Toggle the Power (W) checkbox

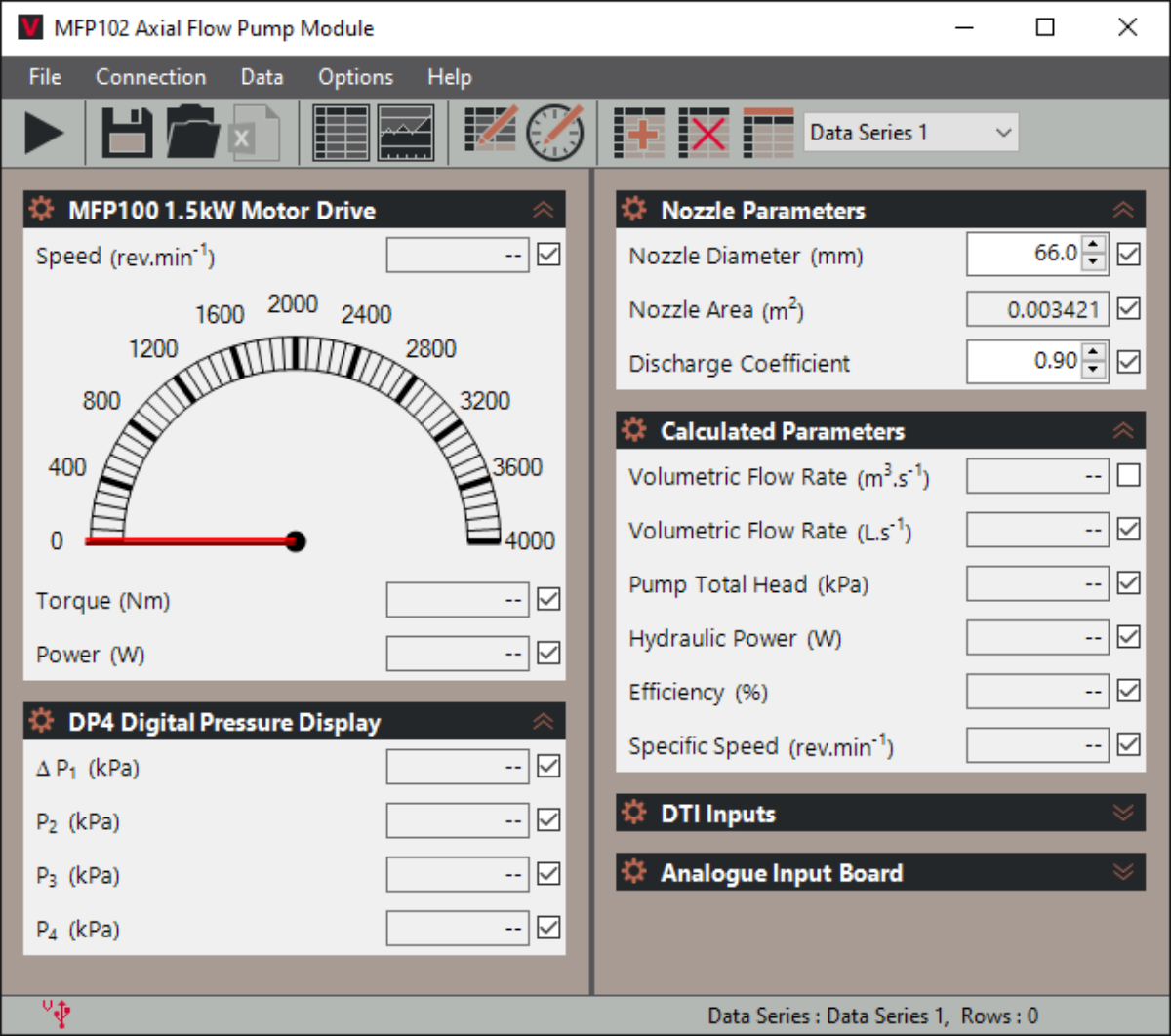(x=549, y=653)
